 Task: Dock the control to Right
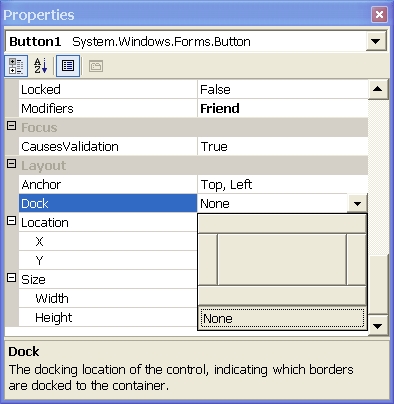356,259
